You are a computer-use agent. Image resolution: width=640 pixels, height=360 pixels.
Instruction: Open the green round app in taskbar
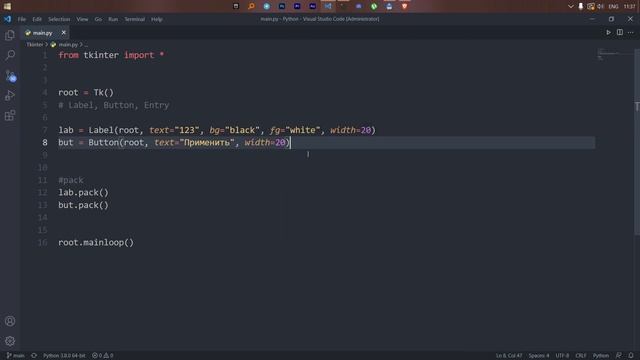374,6
